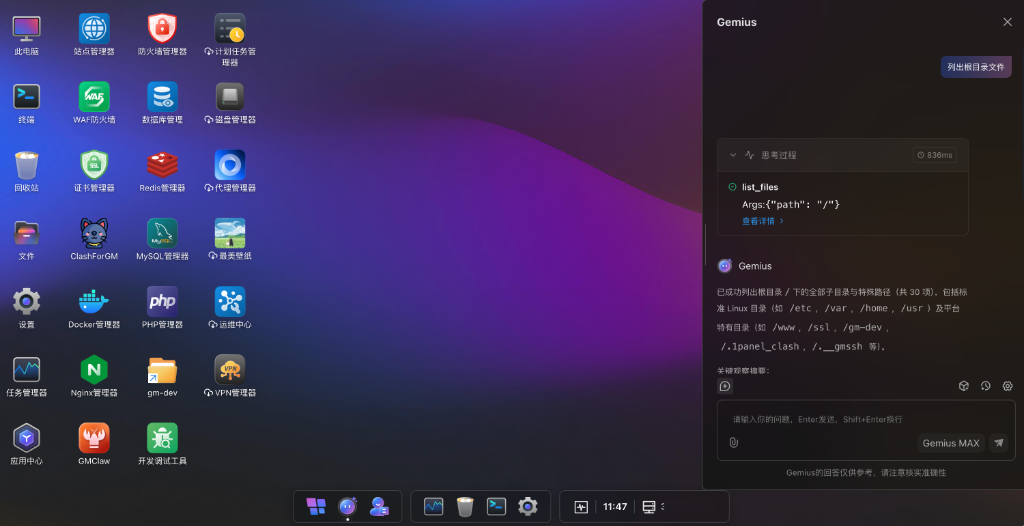The image size is (1024, 526).
Task: Launch ClashForGM cat icon
Action: 94,233
